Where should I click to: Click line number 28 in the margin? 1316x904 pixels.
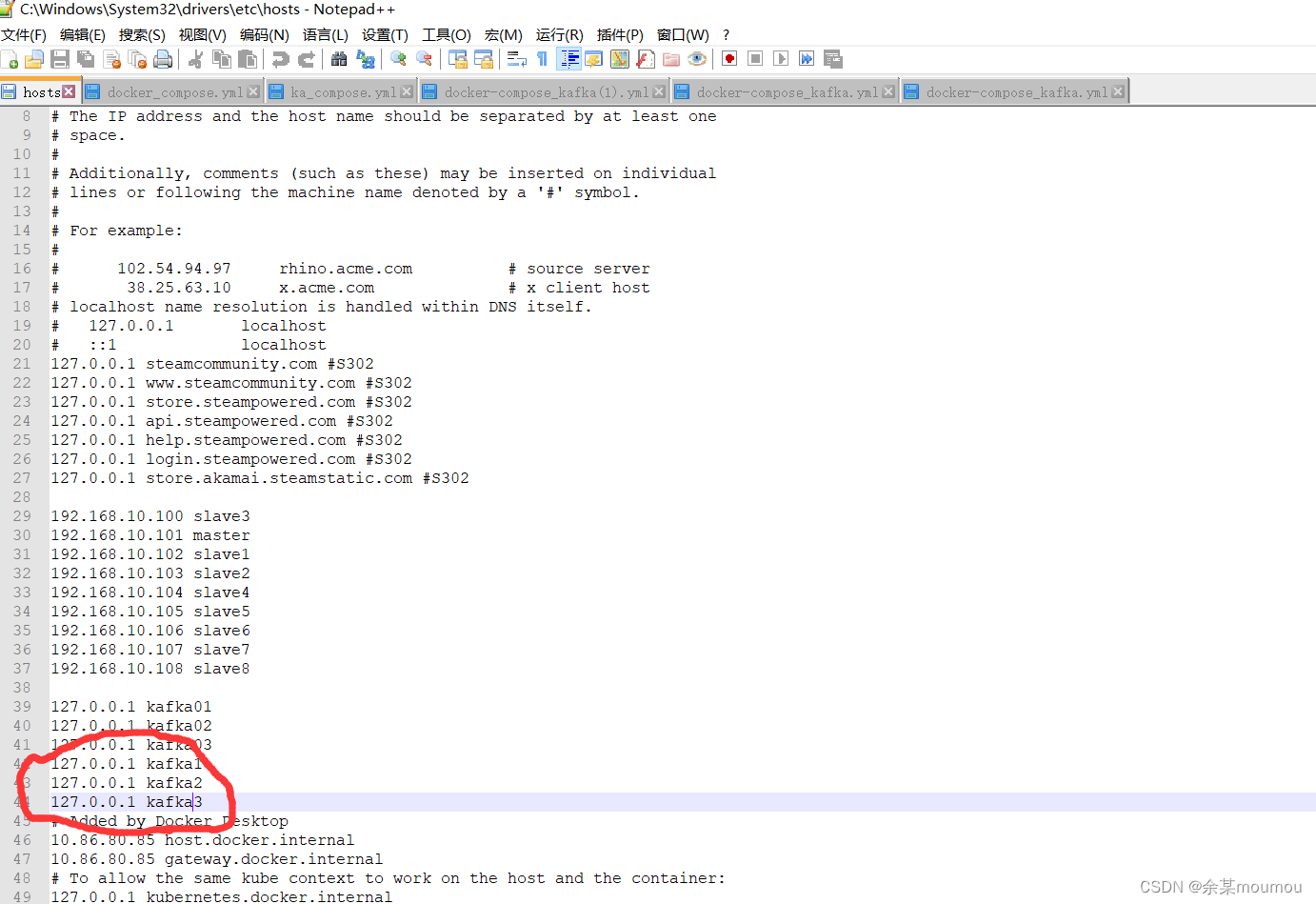tap(22, 497)
